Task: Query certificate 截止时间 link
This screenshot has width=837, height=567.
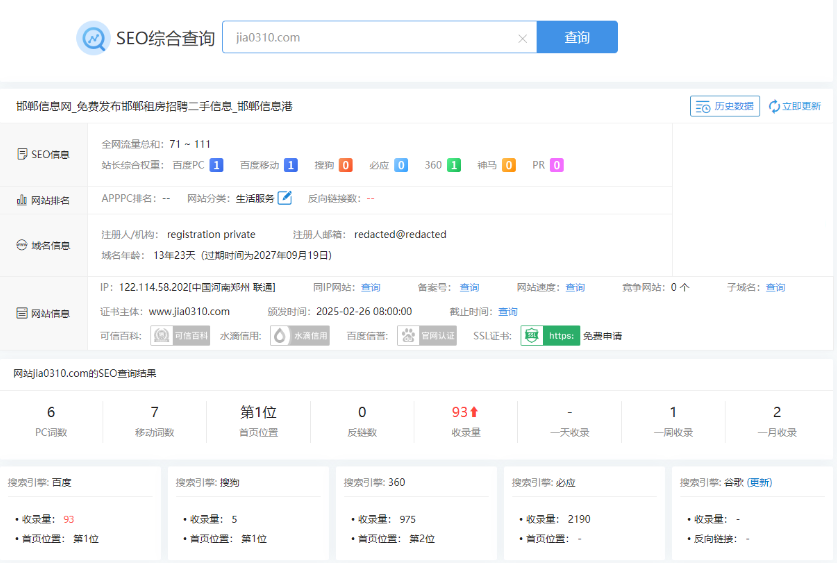Action: pos(508,312)
